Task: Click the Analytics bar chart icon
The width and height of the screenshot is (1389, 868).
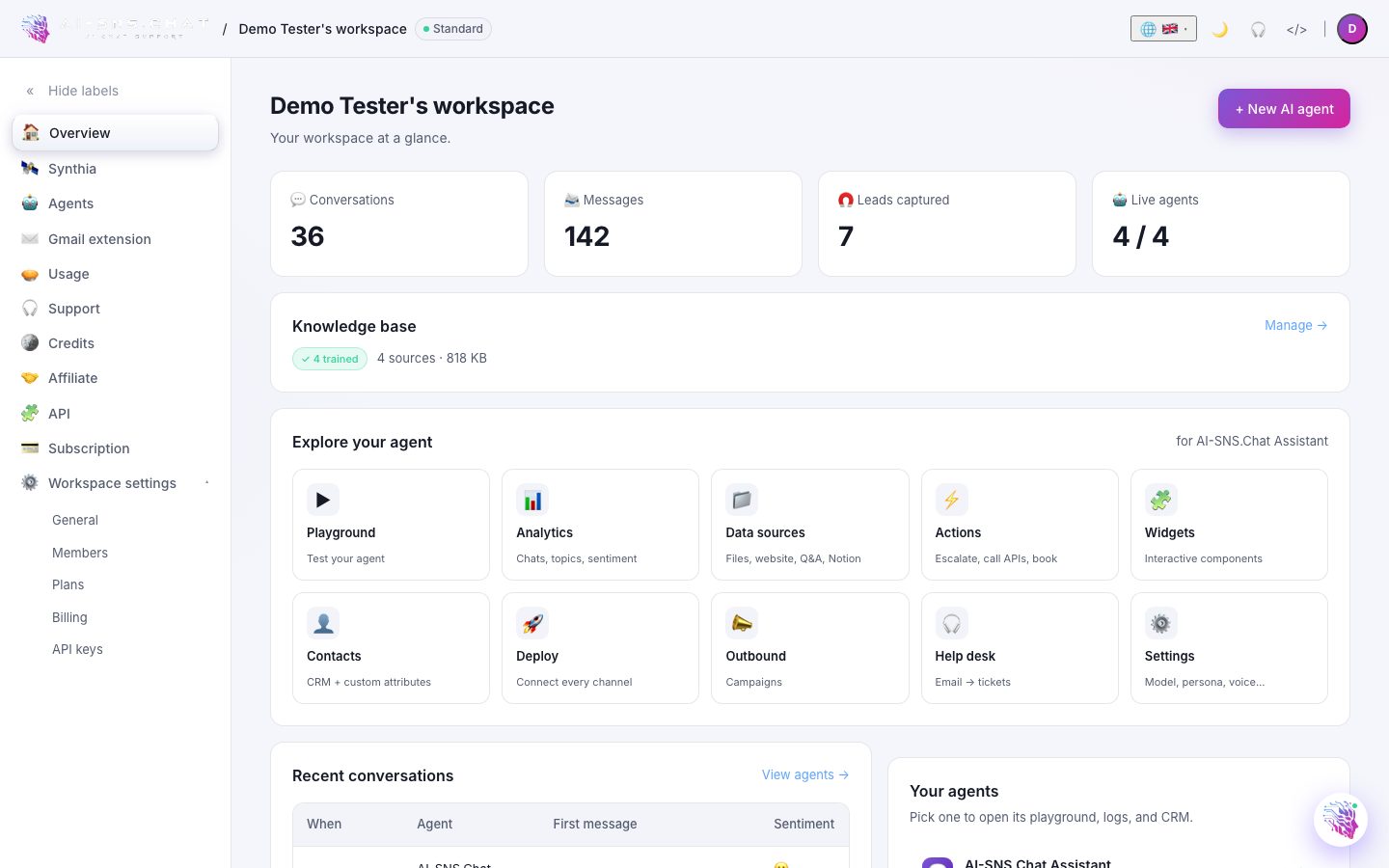Action: [532, 500]
